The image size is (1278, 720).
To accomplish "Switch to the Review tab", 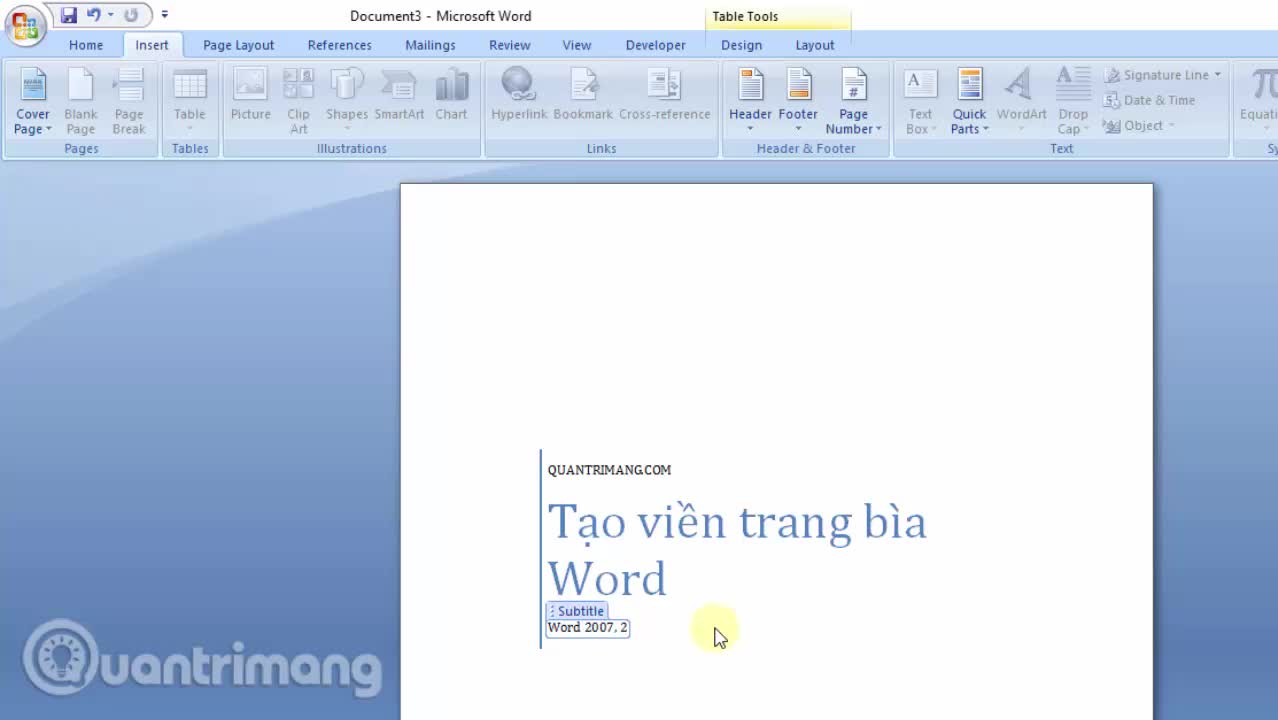I will coord(509,45).
